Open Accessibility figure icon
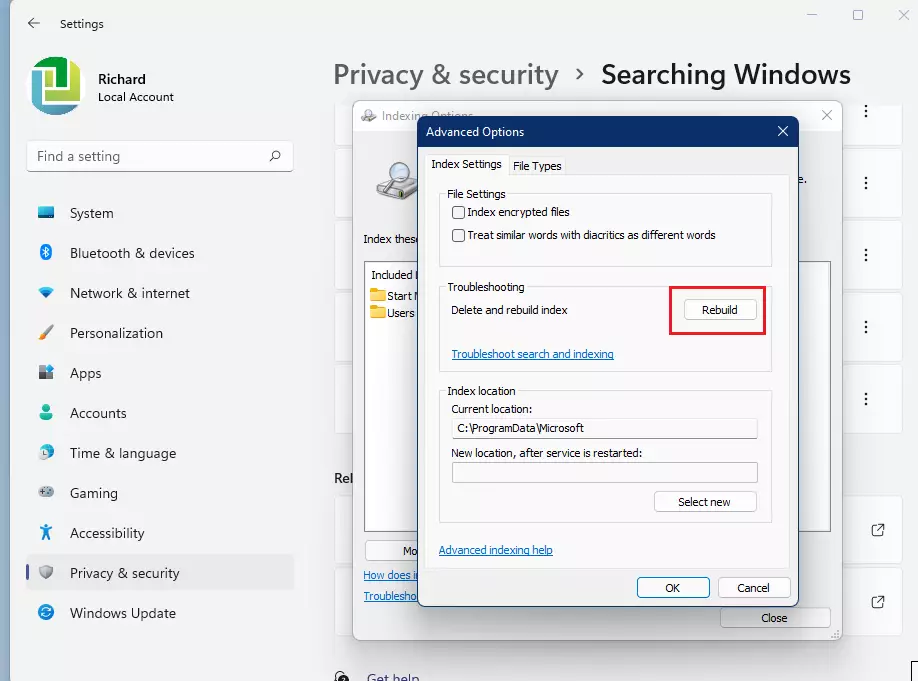 pyautogui.click(x=46, y=532)
